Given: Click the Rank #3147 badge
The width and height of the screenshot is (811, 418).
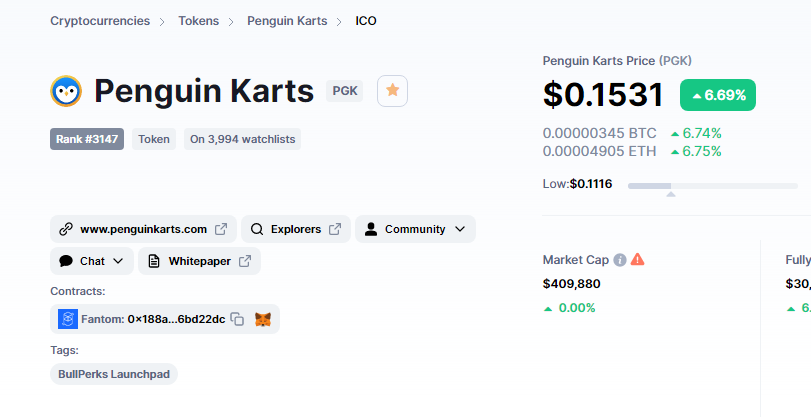Looking at the screenshot, I should (87, 139).
